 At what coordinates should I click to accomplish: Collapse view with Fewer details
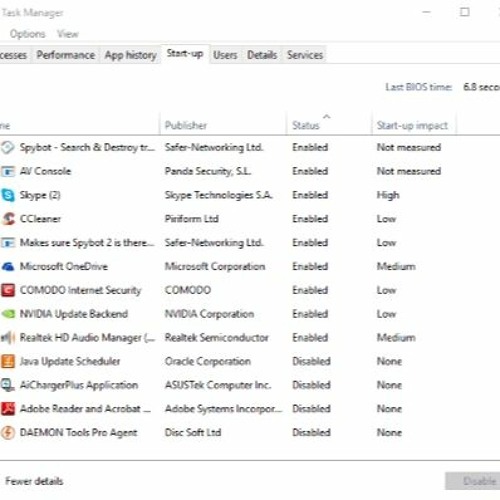tap(34, 481)
